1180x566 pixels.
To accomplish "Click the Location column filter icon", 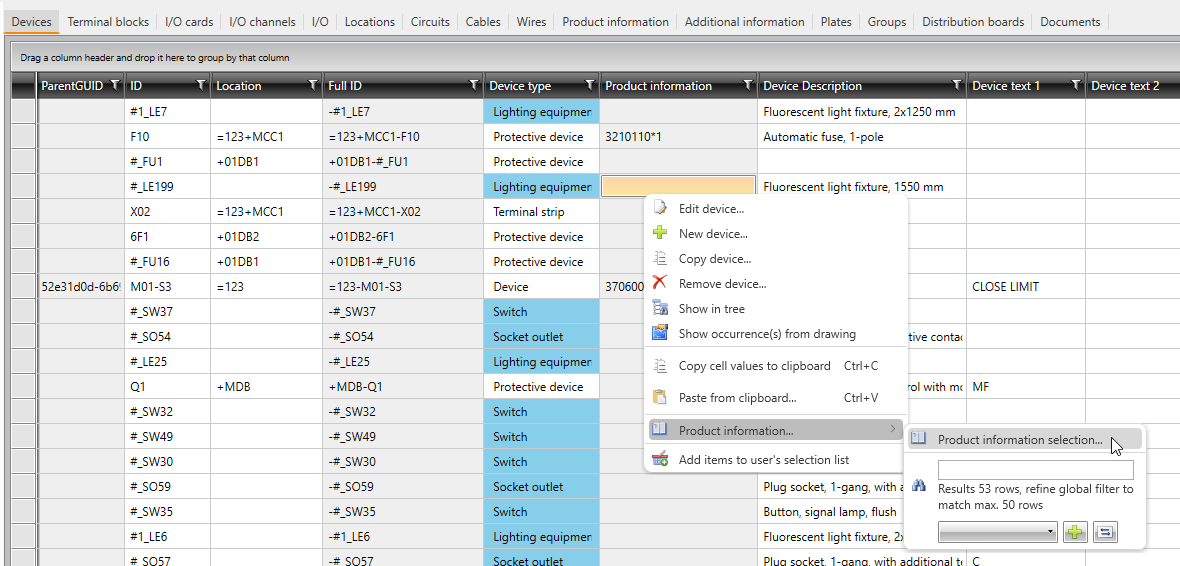I will click(x=313, y=85).
